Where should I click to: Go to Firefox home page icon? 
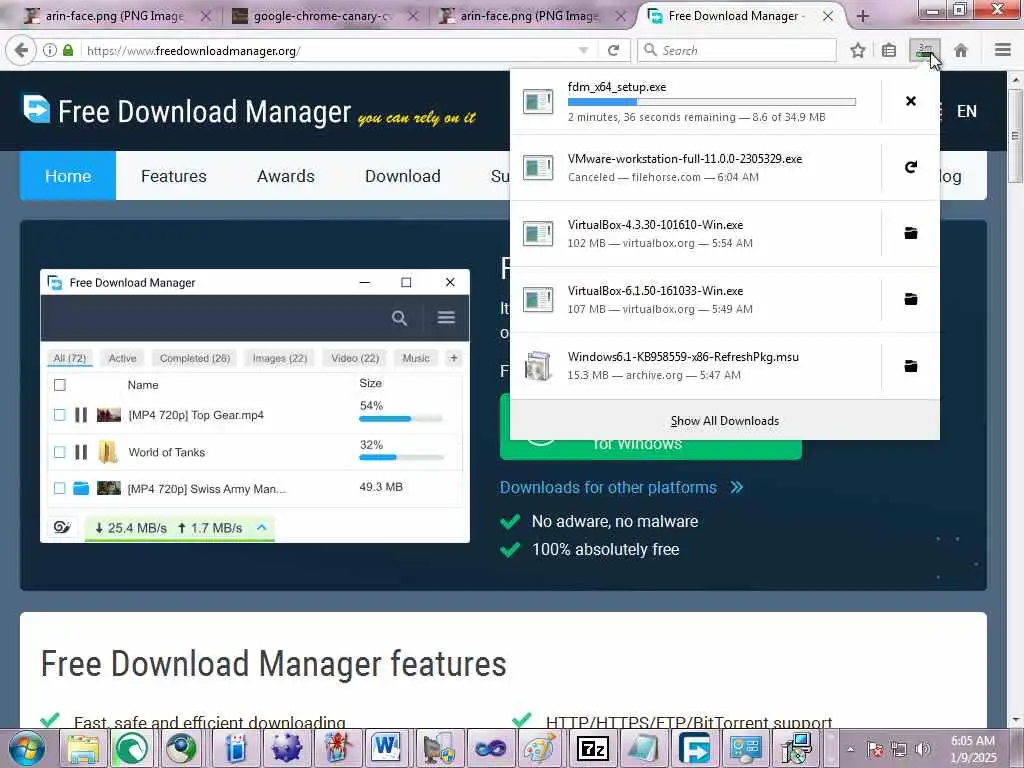coord(961,50)
